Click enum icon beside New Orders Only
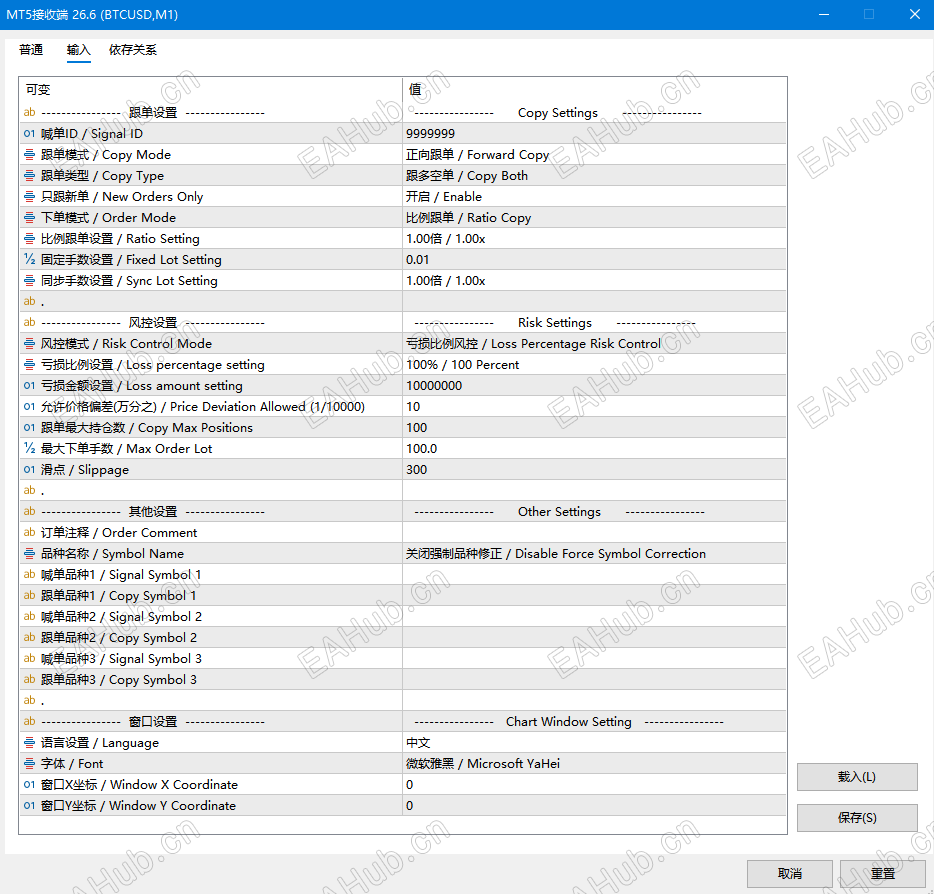 pos(29,197)
